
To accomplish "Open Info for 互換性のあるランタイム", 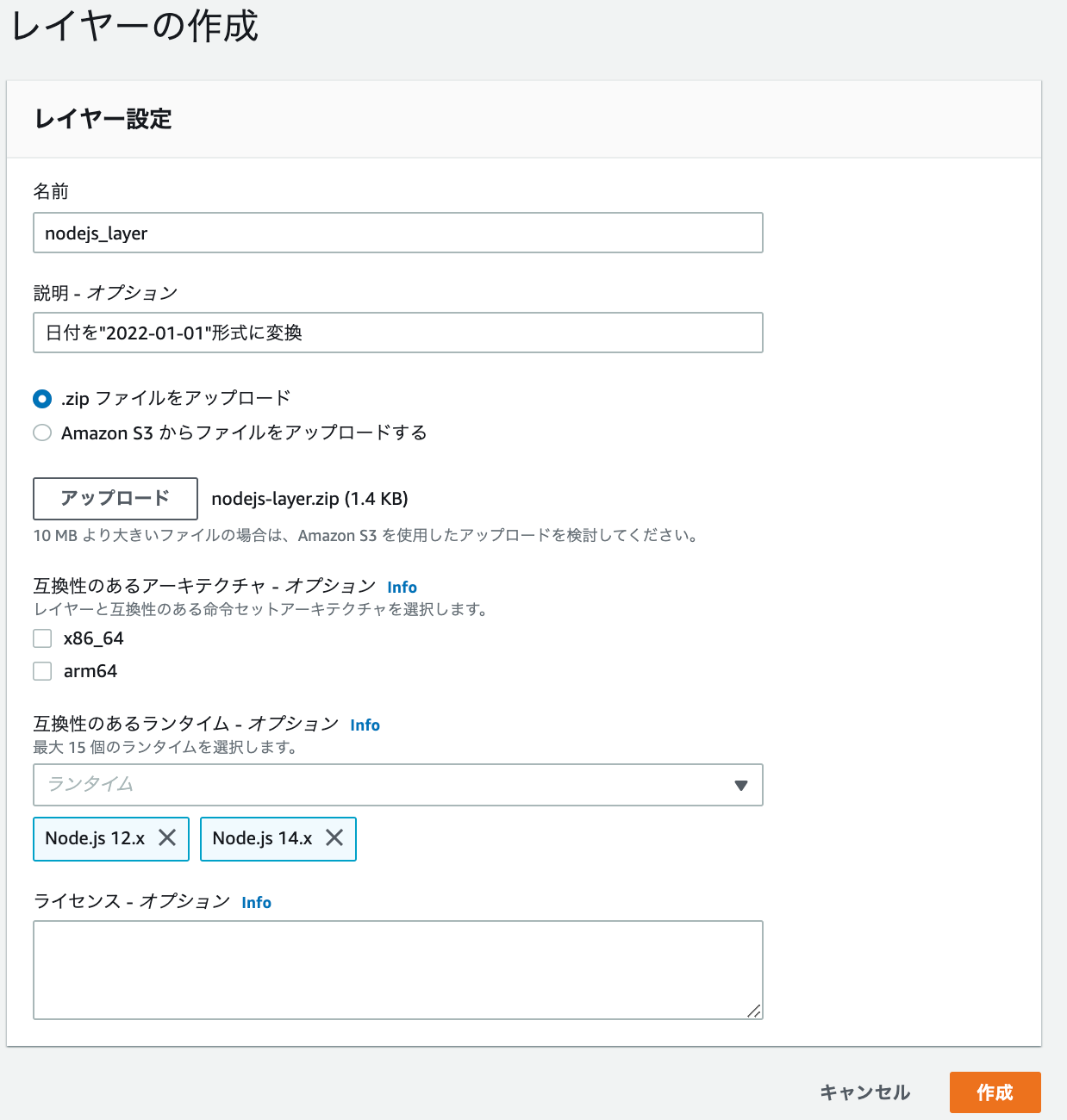I will coord(365,725).
